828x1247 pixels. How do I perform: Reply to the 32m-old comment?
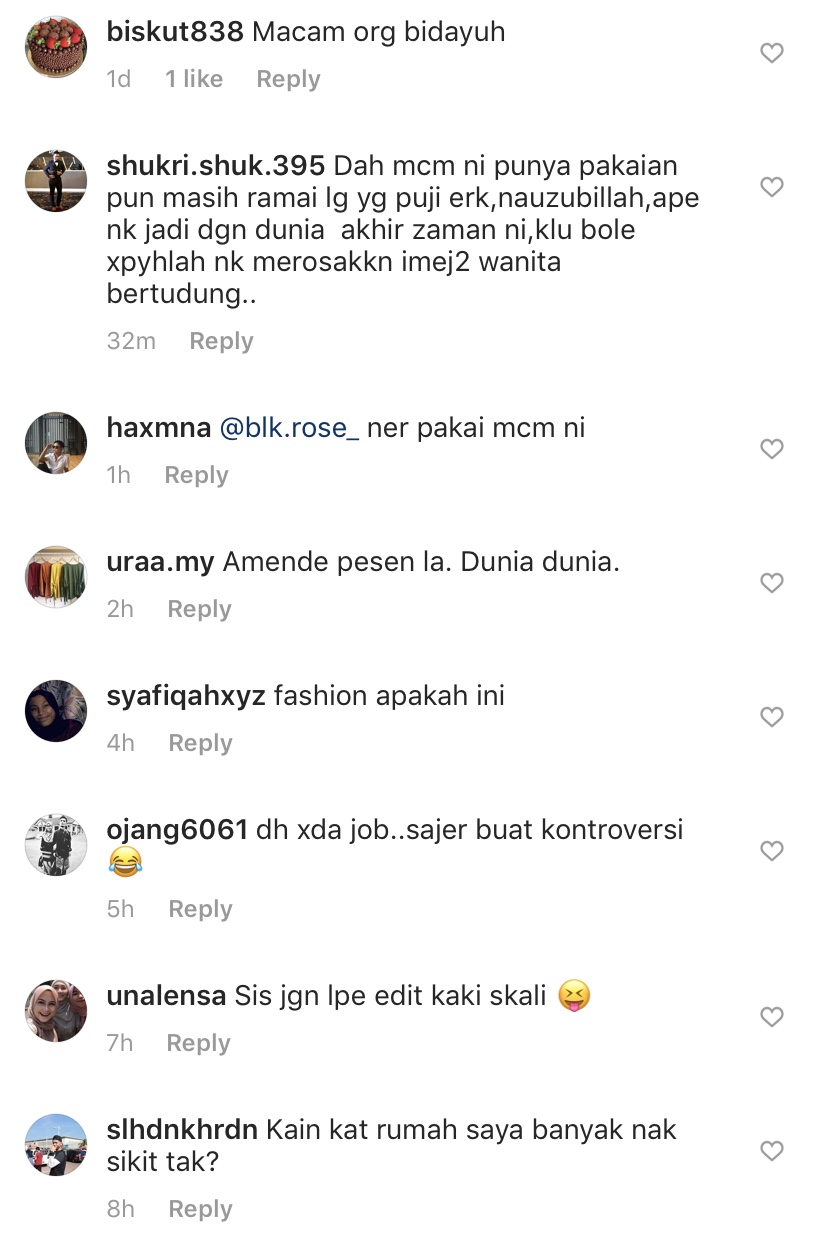click(221, 341)
